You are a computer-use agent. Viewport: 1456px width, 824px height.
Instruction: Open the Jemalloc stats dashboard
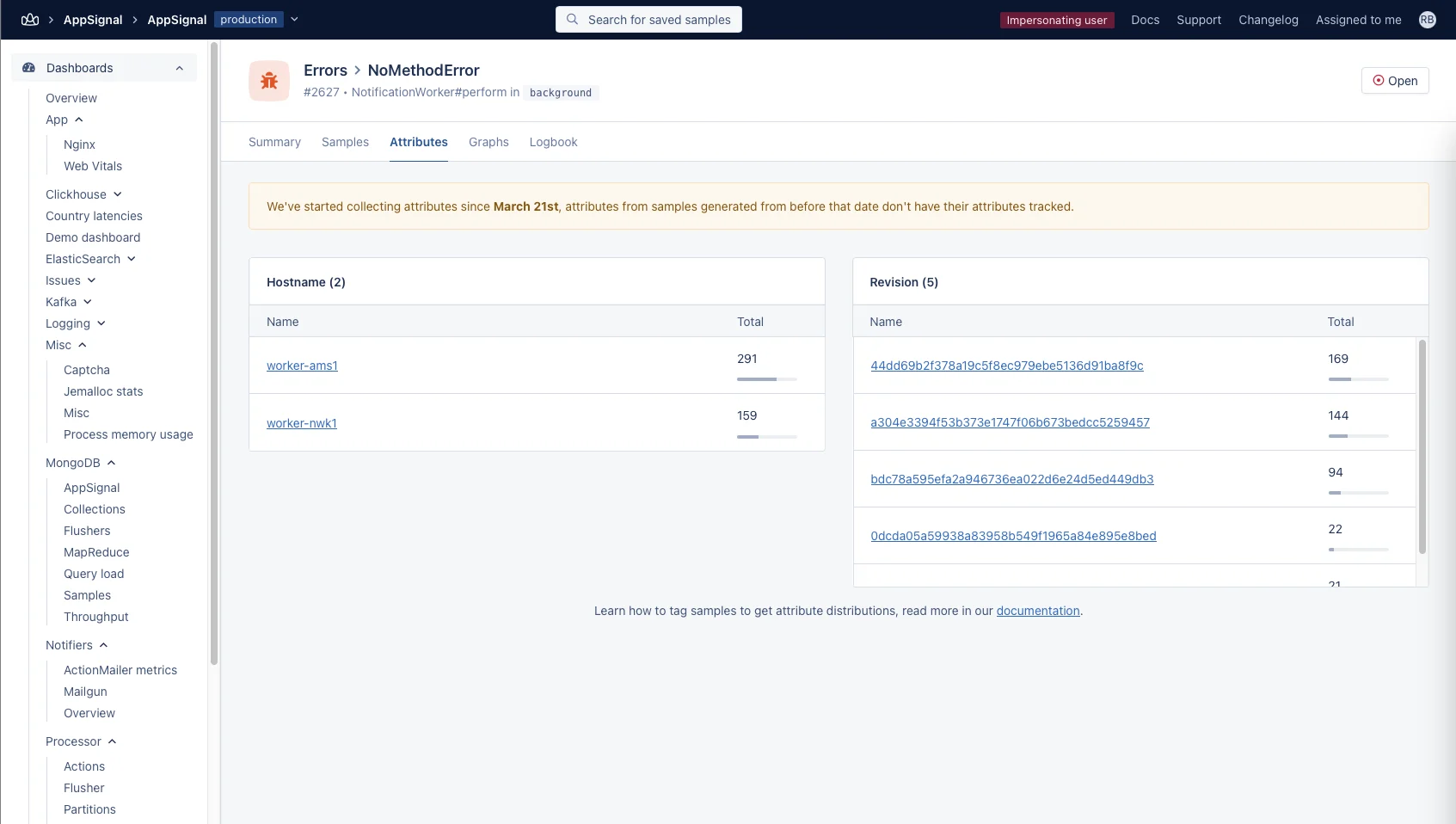tap(103, 391)
